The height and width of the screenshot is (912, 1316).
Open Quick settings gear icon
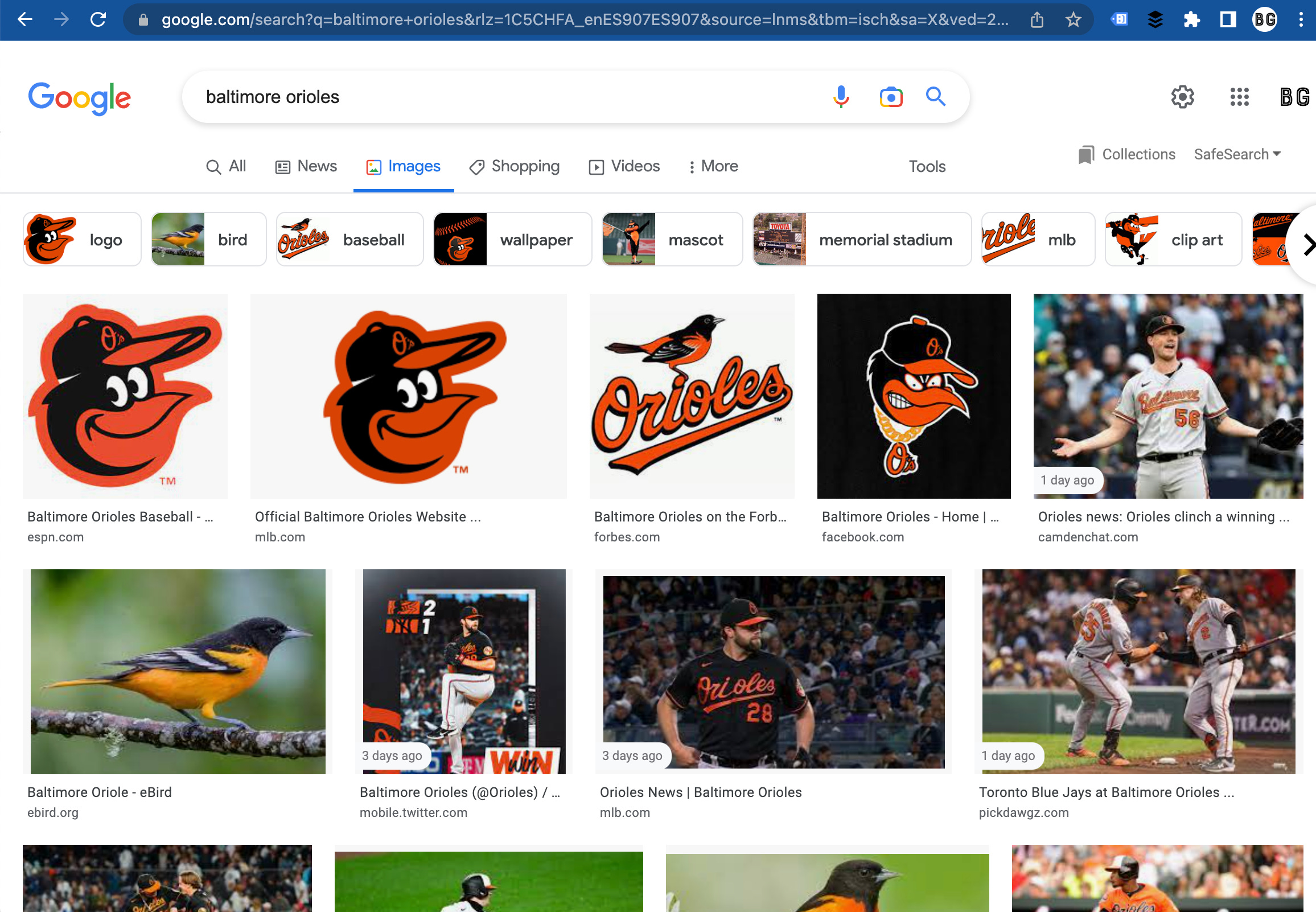pyautogui.click(x=1182, y=97)
